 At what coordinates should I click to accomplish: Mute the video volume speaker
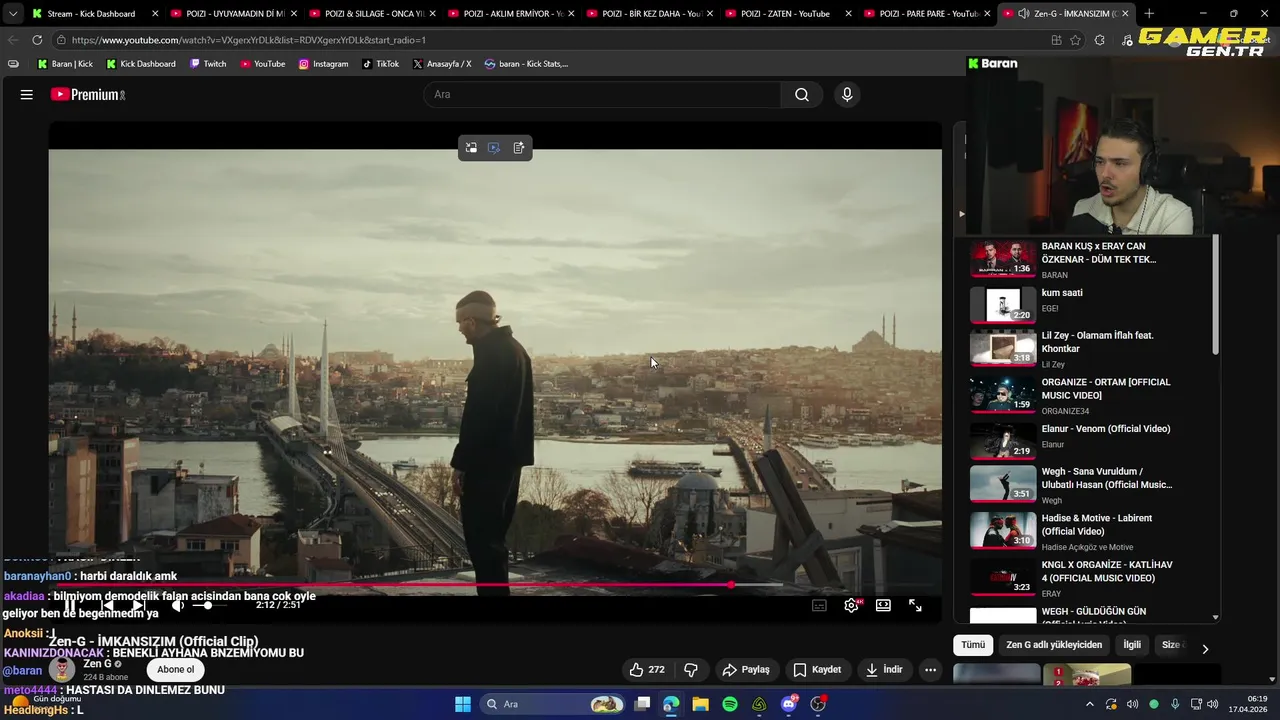pyautogui.click(x=178, y=605)
